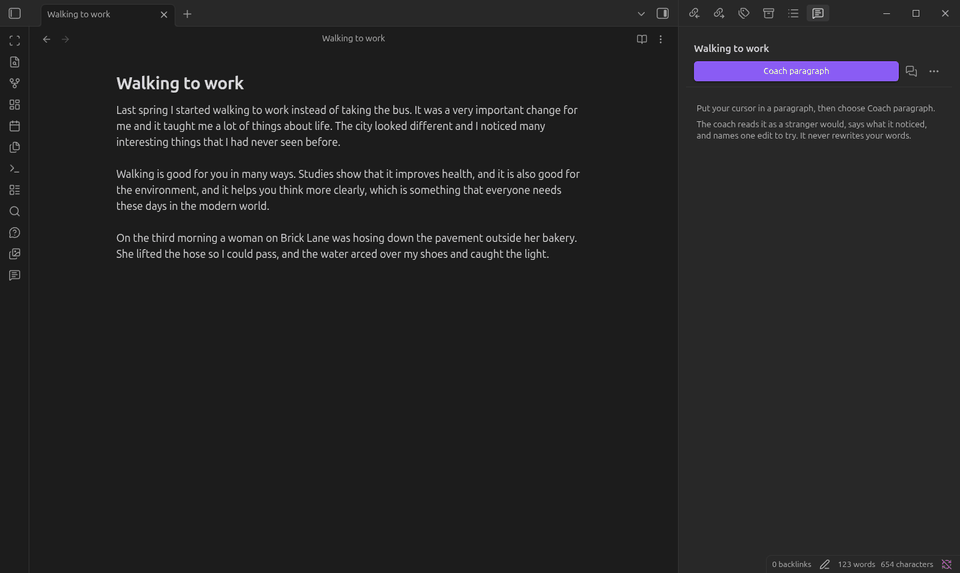
Task: Open graph view from ribbon
Action: (x=15, y=83)
